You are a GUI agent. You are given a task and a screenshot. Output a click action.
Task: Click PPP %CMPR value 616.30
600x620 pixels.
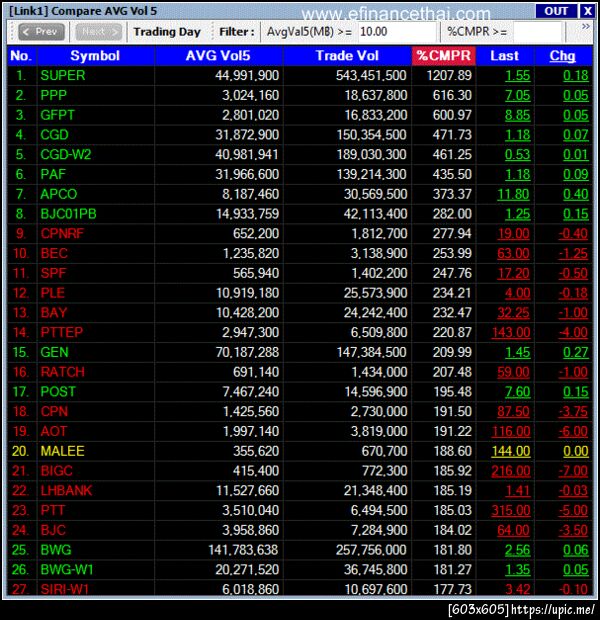[x=452, y=95]
